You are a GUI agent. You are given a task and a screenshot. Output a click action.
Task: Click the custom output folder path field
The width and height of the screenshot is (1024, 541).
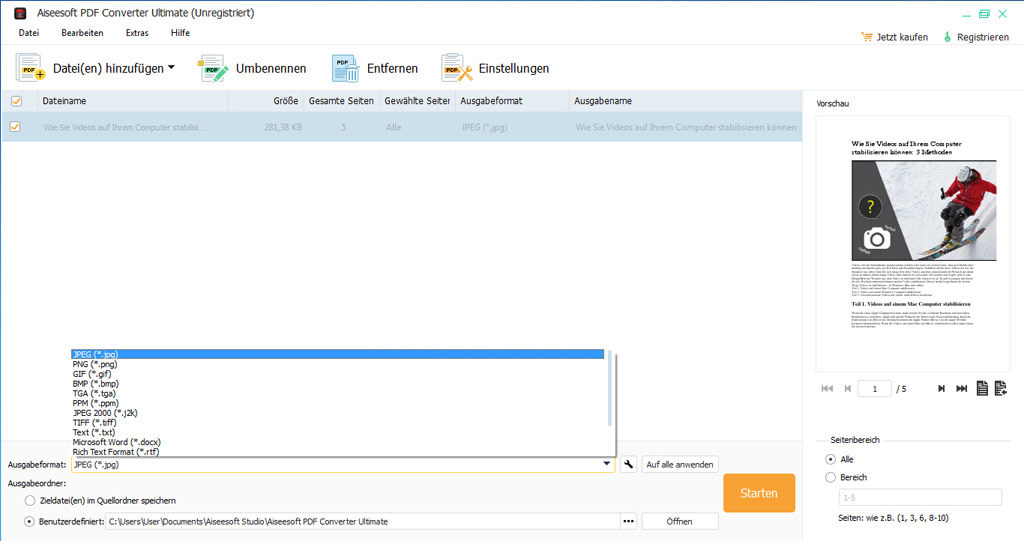(x=362, y=521)
